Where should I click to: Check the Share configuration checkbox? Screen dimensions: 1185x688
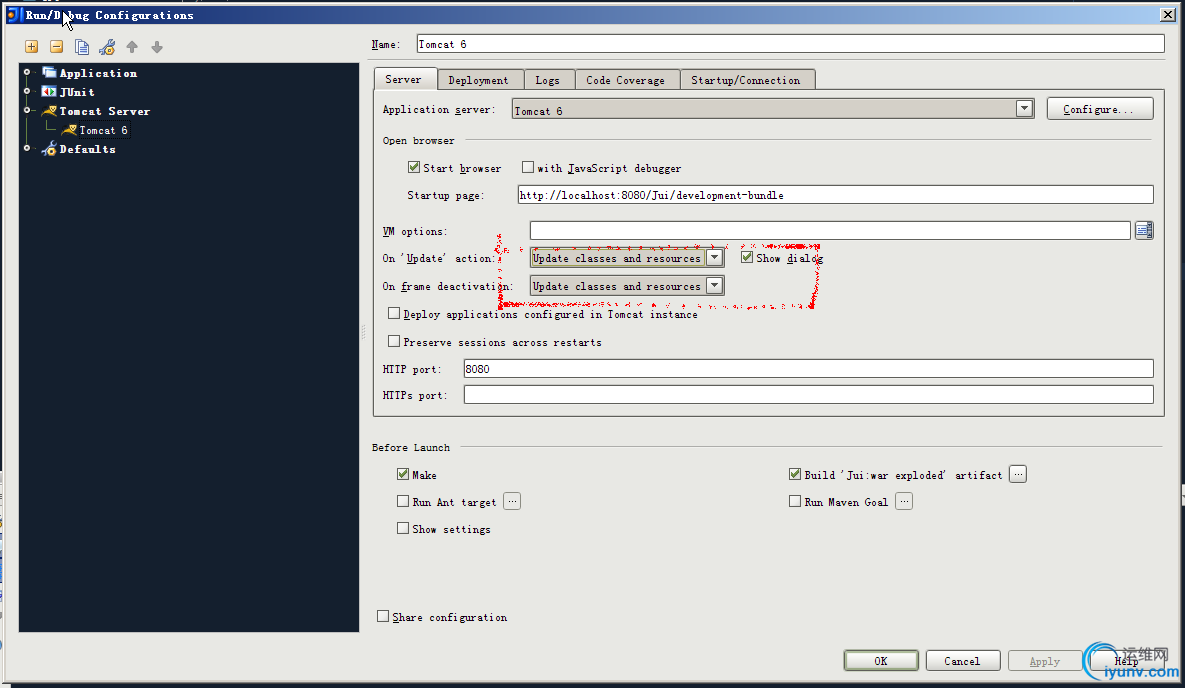(383, 616)
